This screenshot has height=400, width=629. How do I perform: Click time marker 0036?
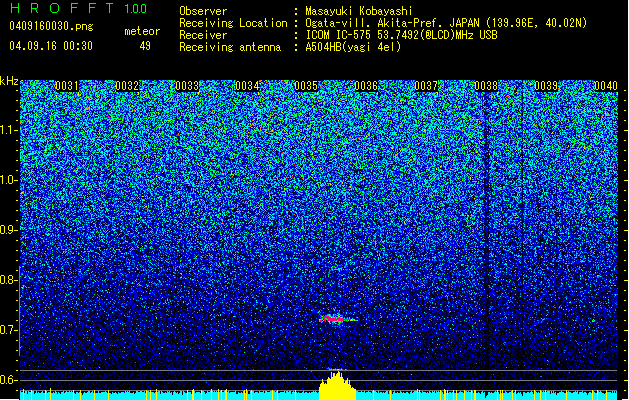click(366, 86)
